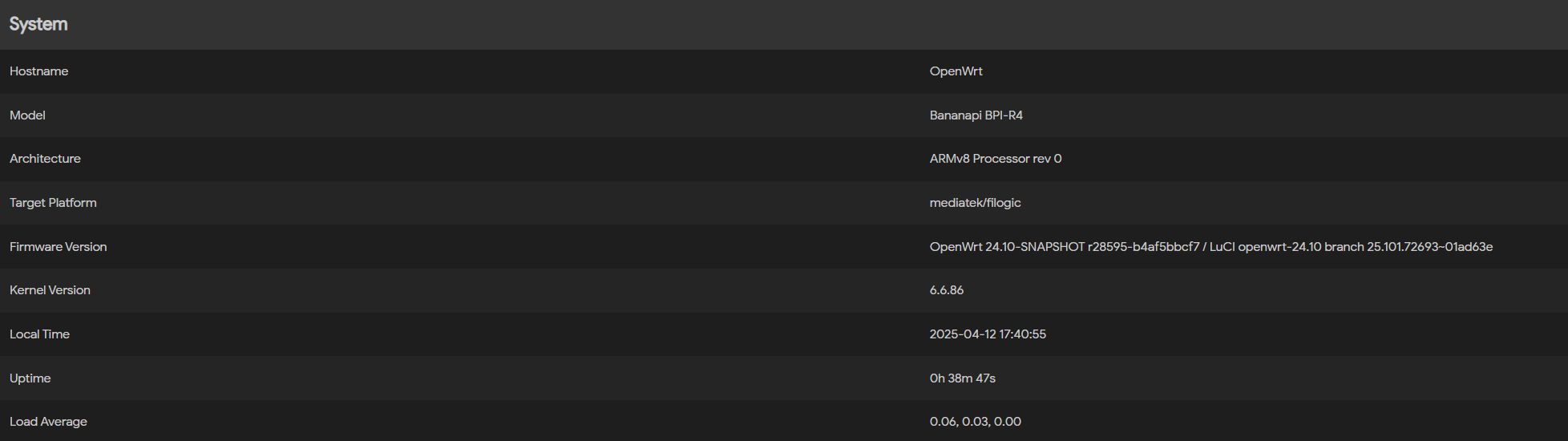Click the Bananapi BPI-R4 model value

(x=976, y=115)
